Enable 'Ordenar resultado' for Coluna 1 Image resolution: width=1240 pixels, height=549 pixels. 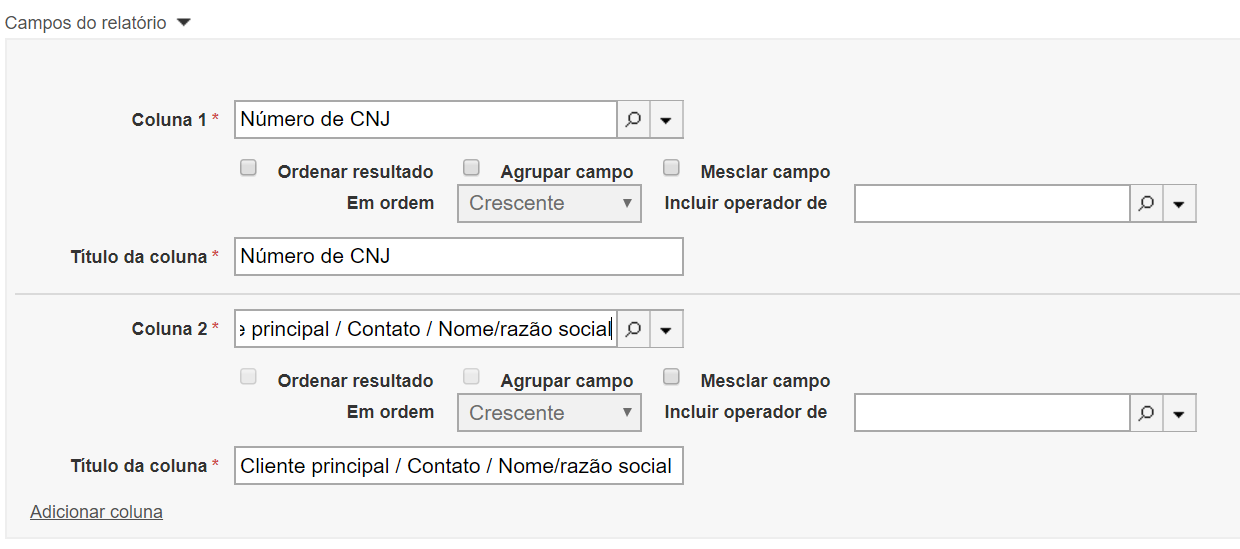[249, 168]
